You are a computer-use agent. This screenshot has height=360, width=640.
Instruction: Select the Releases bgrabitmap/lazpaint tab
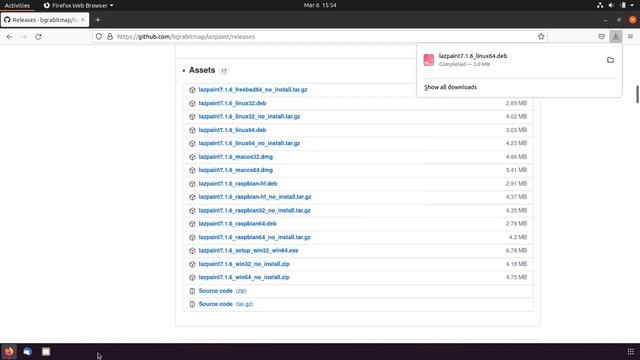click(x=45, y=20)
